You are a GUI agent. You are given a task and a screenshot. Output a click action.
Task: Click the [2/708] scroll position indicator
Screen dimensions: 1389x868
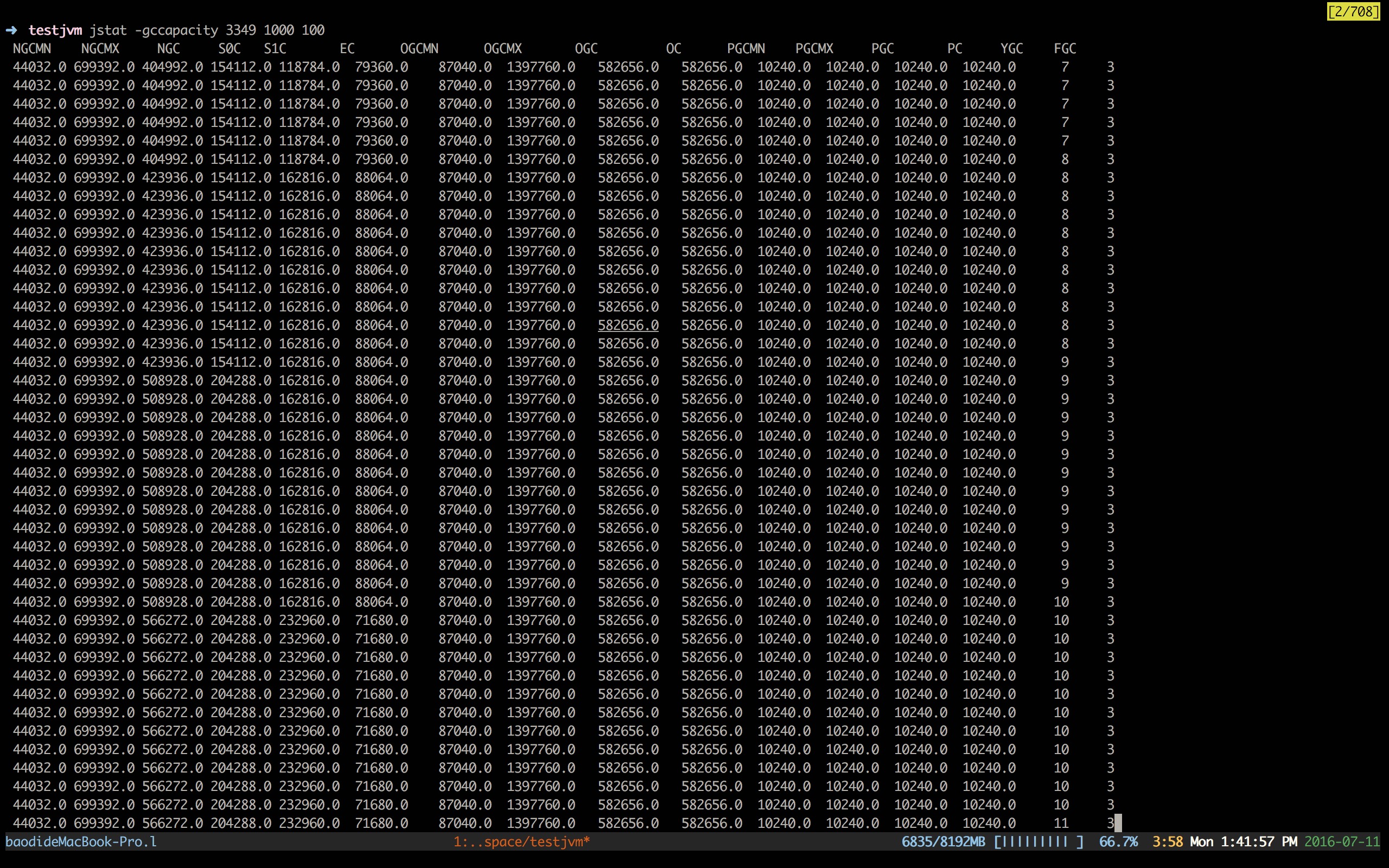[1353, 11]
